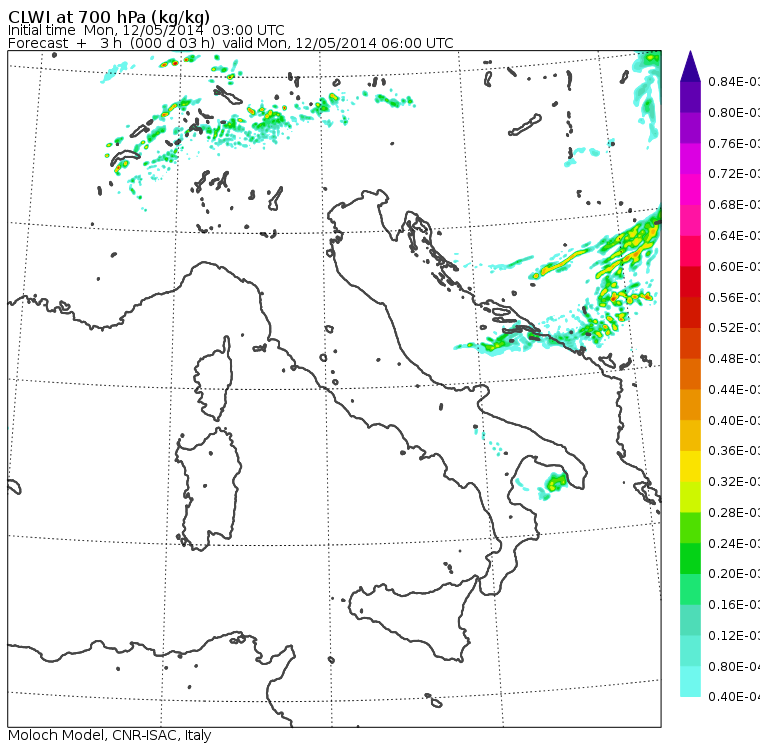Select the 0.32E-03 legend value

tap(734, 481)
